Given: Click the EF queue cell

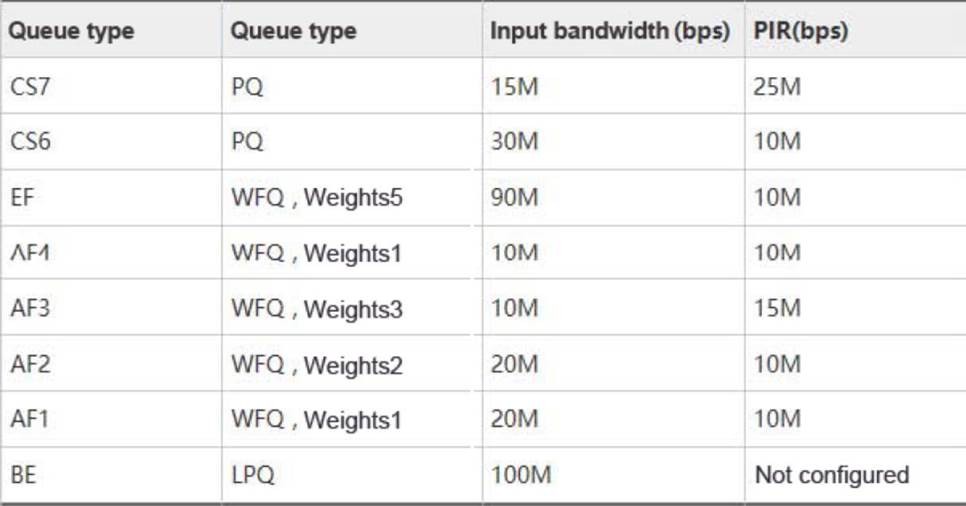Looking at the screenshot, I should coord(22,198).
